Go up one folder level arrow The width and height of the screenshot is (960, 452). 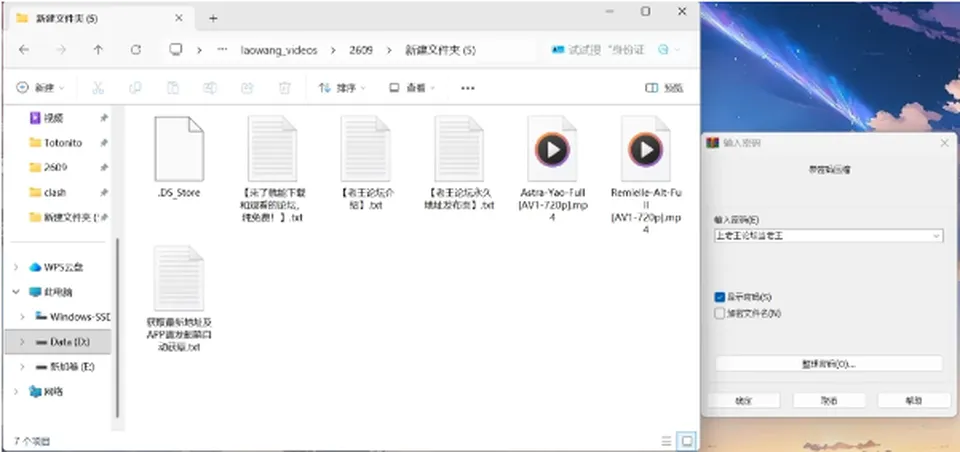(98, 50)
